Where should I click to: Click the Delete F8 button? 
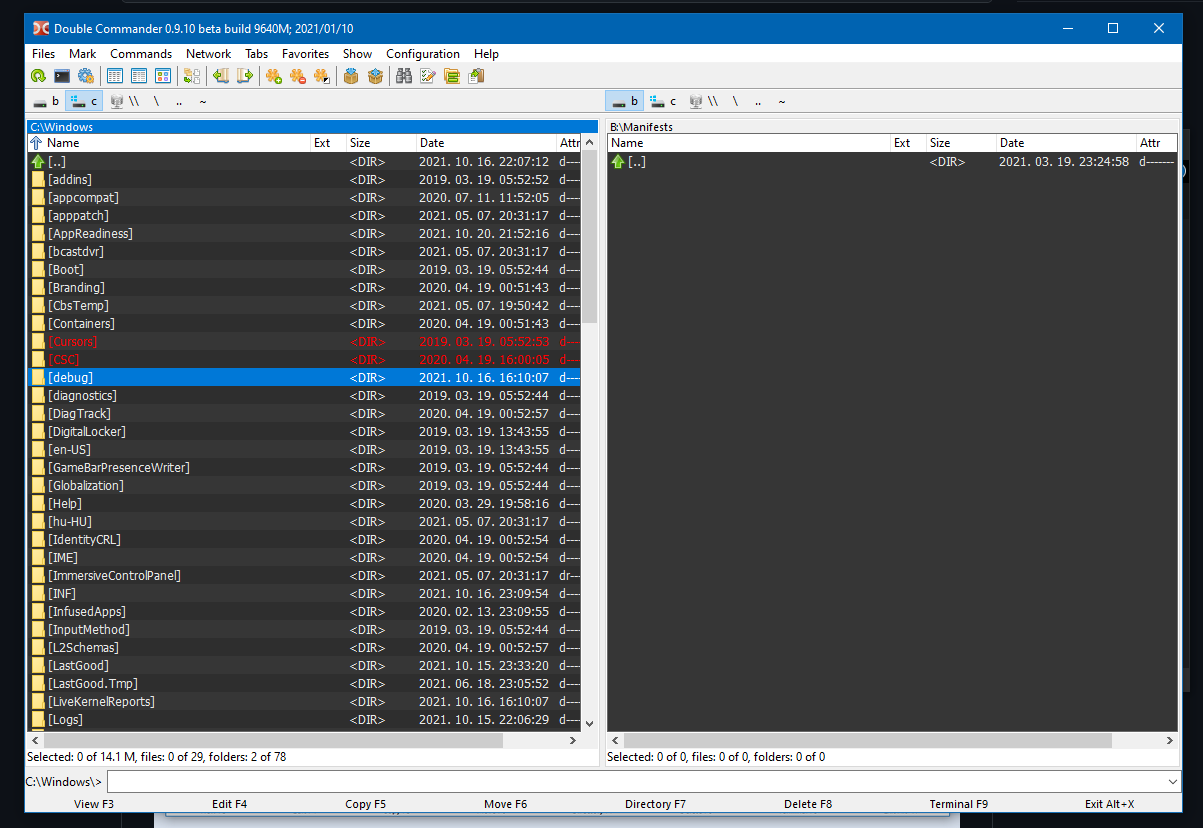coord(807,804)
